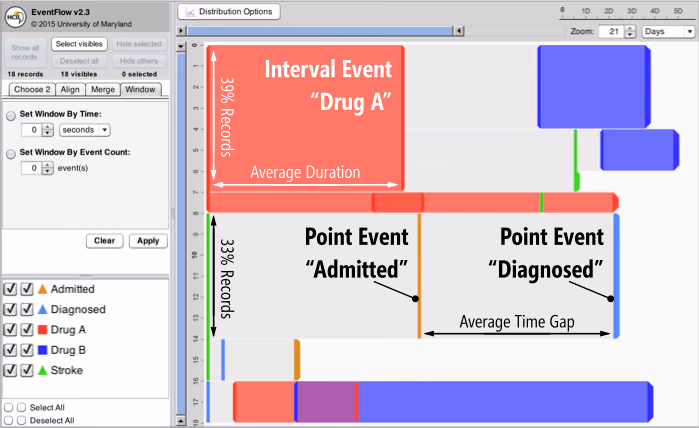This screenshot has width=699, height=428.
Task: Click the horizontal blue range slider
Action: point(320,31)
